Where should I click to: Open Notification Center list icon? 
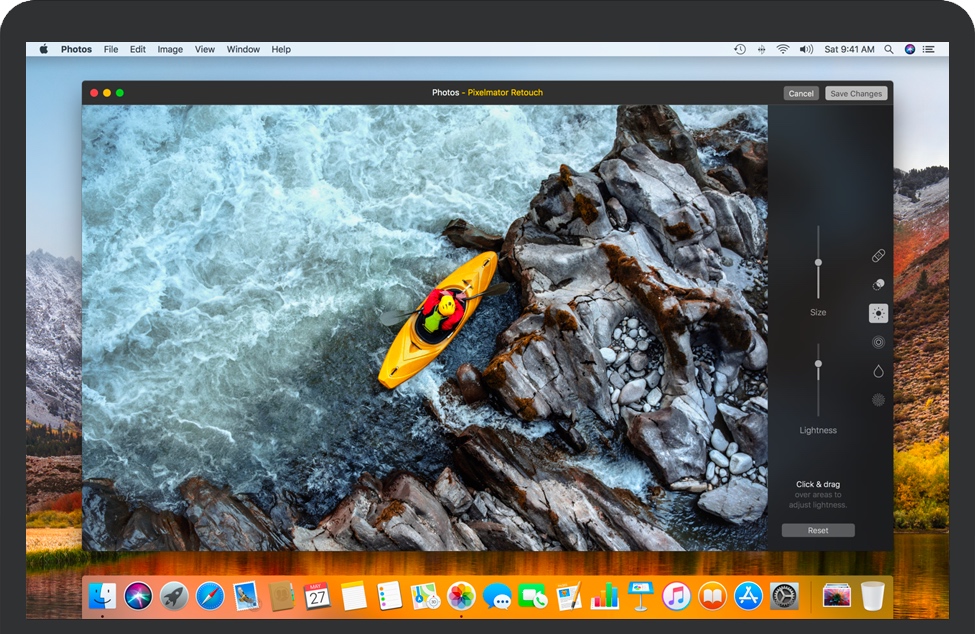pos(929,49)
